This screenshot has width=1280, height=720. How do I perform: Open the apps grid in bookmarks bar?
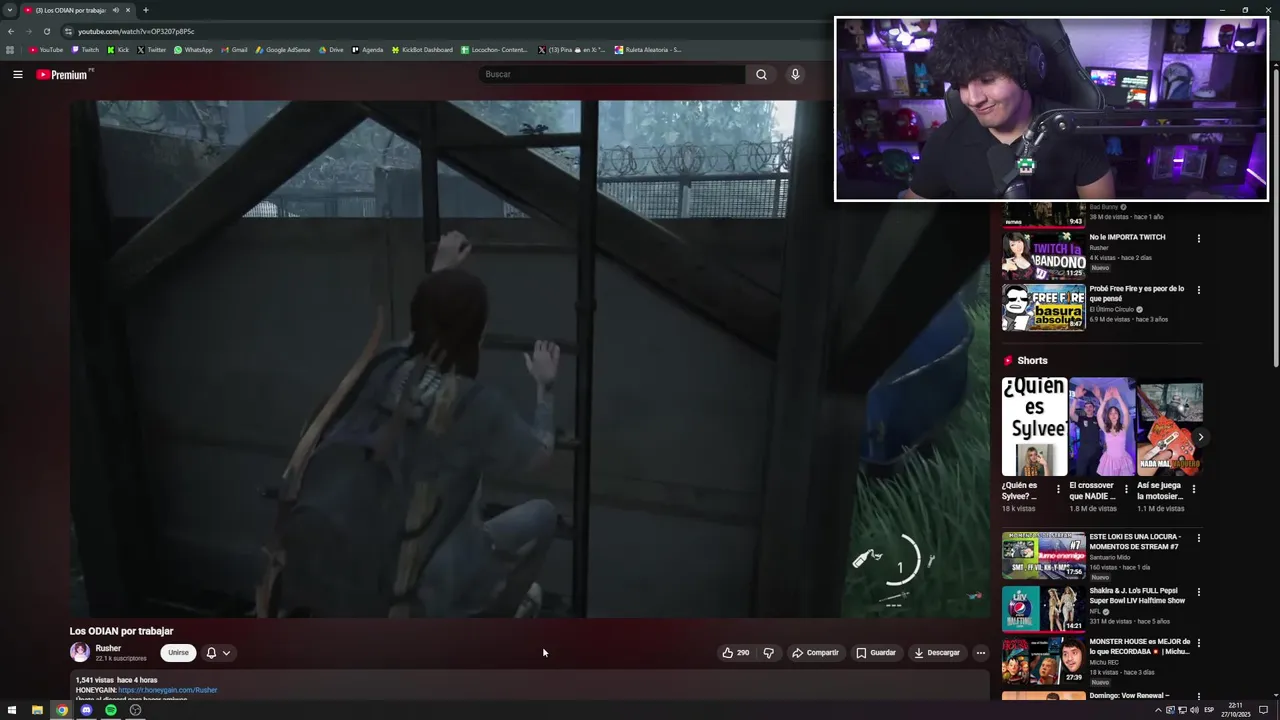point(10,50)
